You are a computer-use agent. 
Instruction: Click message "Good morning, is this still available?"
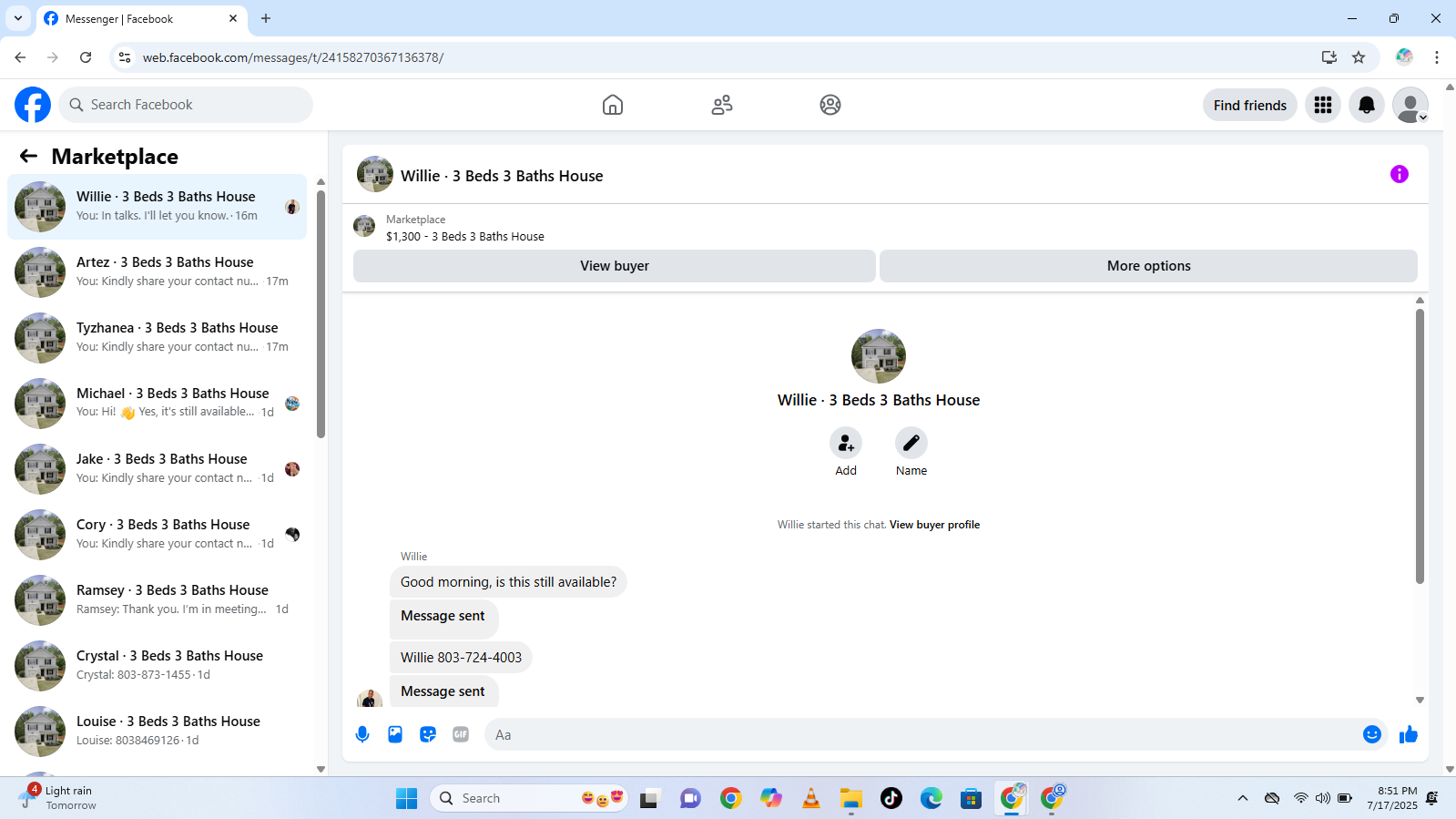click(x=508, y=582)
